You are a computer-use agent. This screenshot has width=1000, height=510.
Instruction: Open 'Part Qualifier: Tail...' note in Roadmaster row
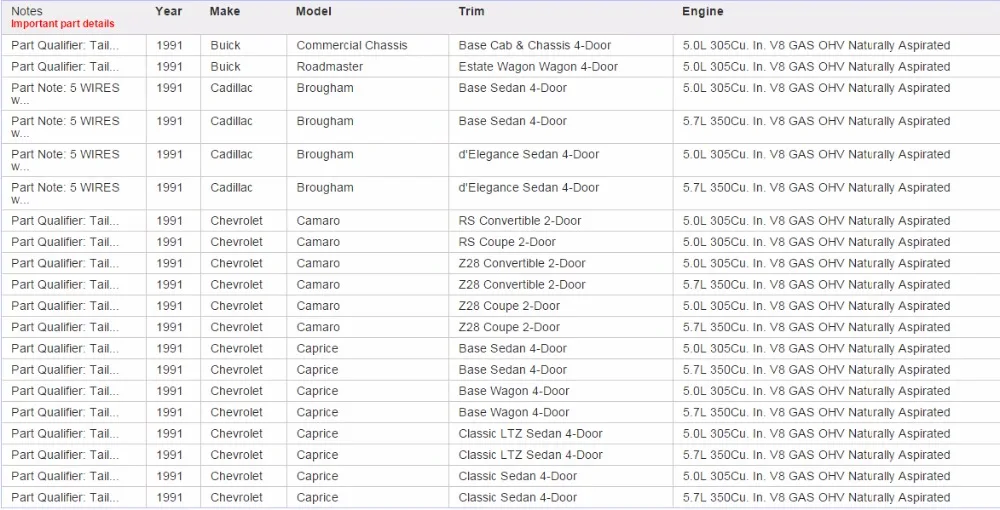[x=64, y=66]
